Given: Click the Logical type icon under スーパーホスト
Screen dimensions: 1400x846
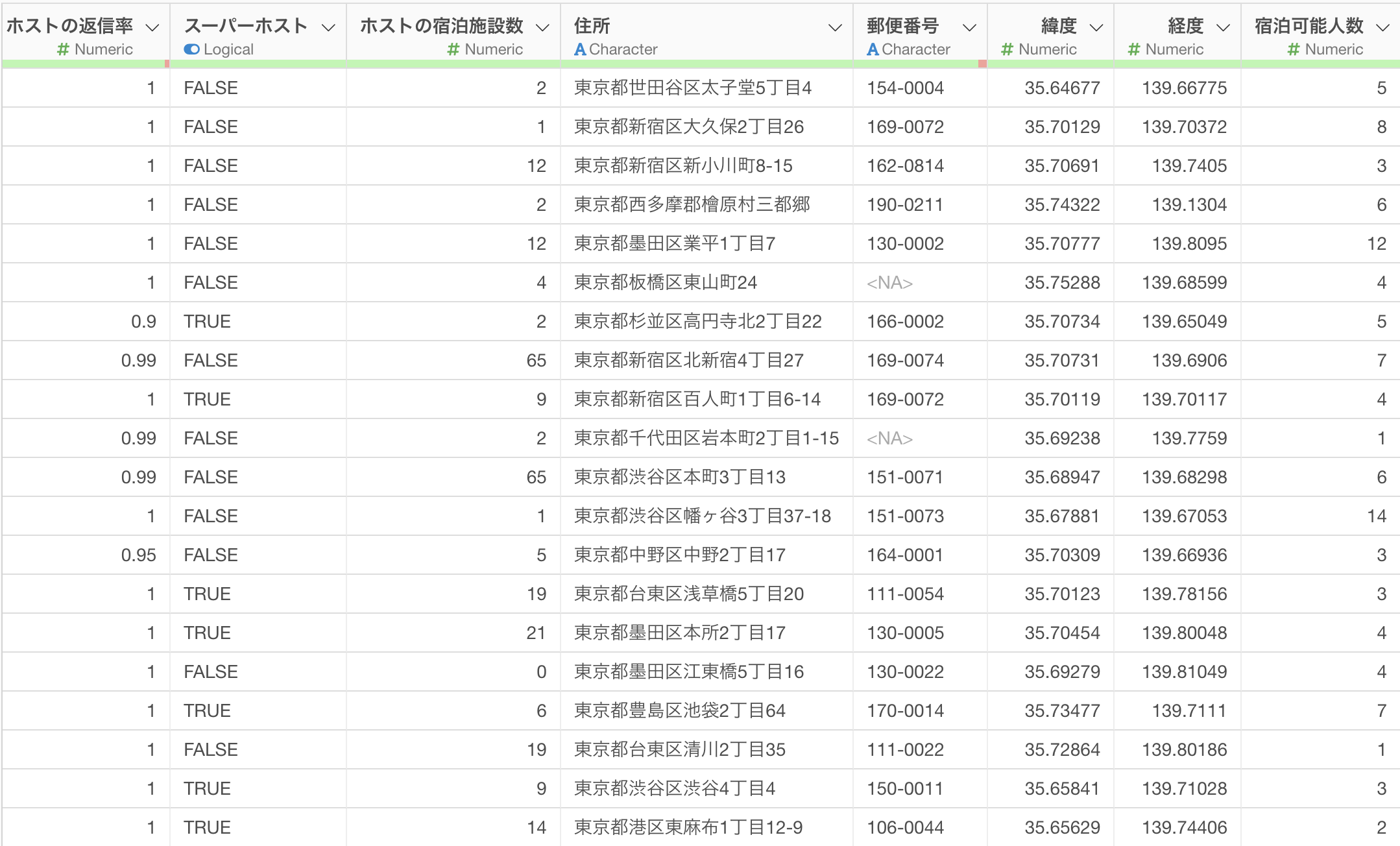Looking at the screenshot, I should (x=191, y=49).
